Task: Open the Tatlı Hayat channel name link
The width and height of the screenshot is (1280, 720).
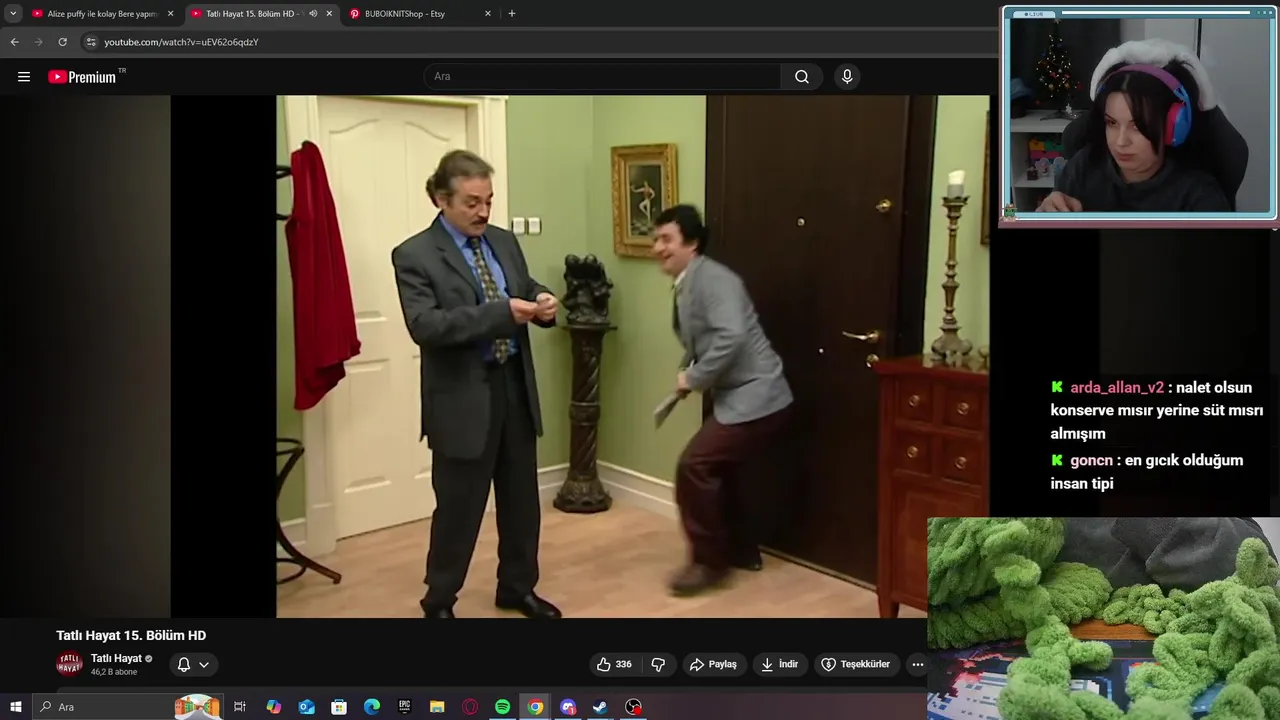Action: (x=116, y=658)
